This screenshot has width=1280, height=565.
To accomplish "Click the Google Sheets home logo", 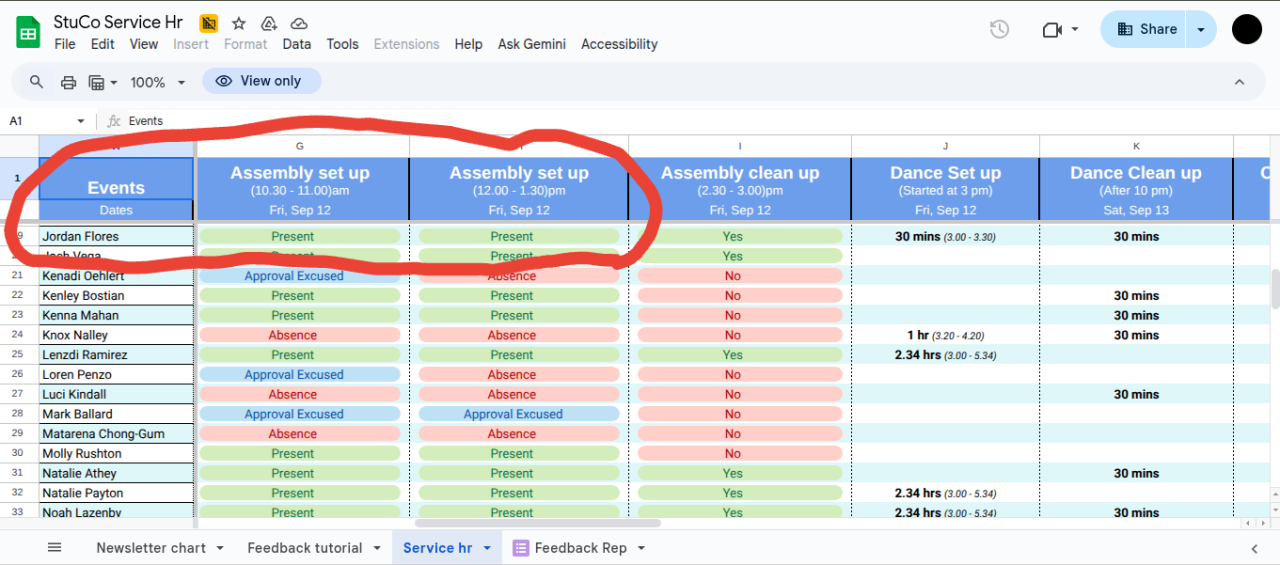I will (x=27, y=32).
